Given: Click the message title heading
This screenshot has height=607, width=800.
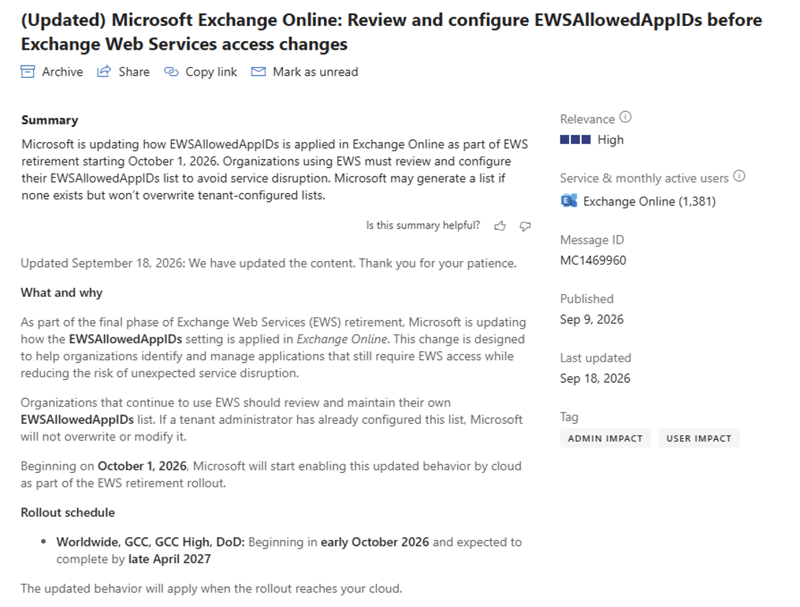Looking at the screenshot, I should tap(391, 32).
